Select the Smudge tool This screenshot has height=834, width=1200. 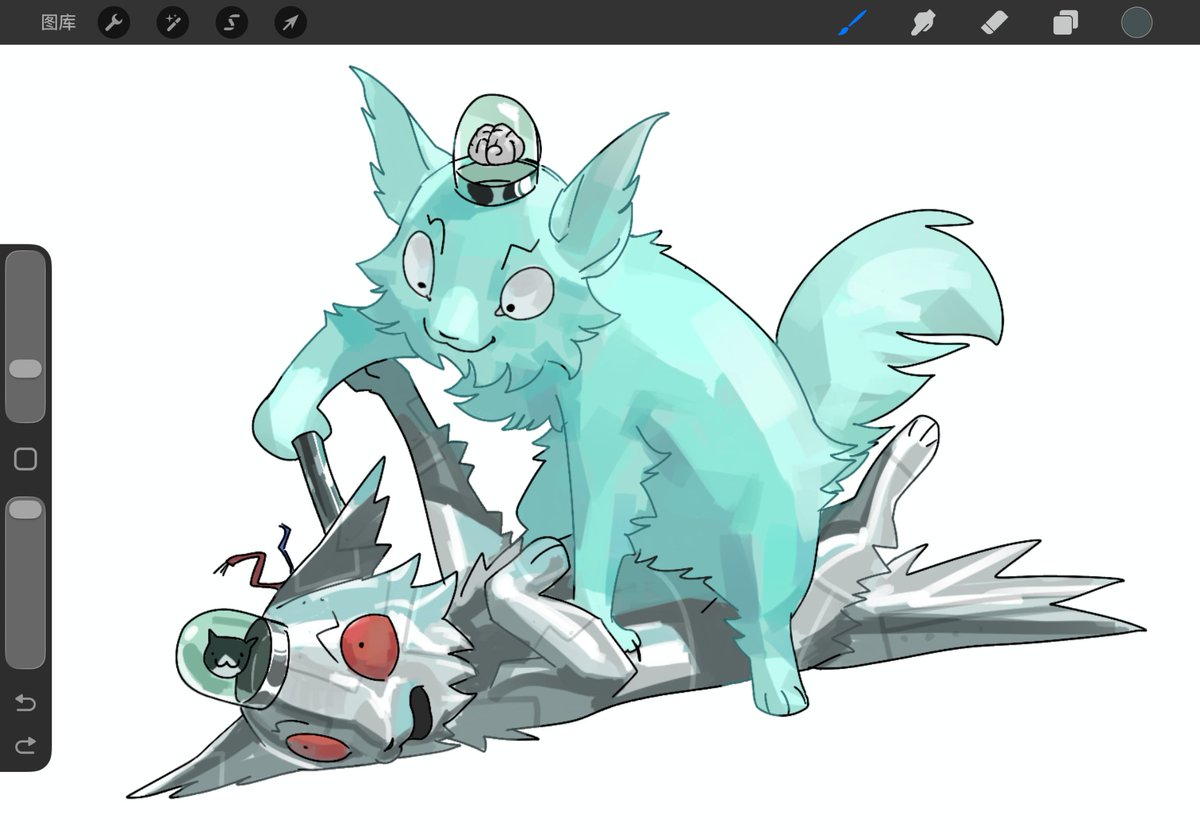tap(923, 22)
